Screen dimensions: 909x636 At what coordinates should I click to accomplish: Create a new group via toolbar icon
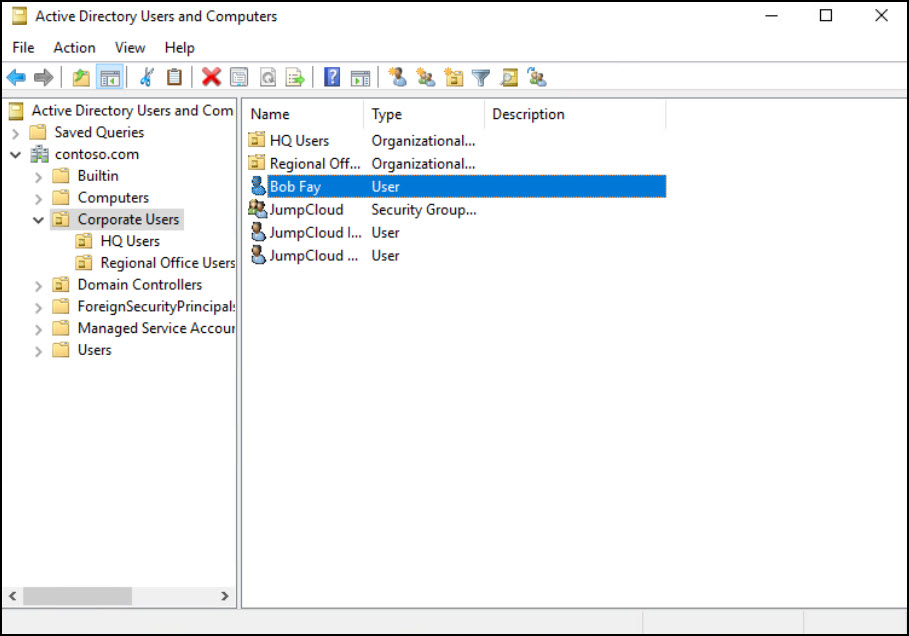click(425, 77)
